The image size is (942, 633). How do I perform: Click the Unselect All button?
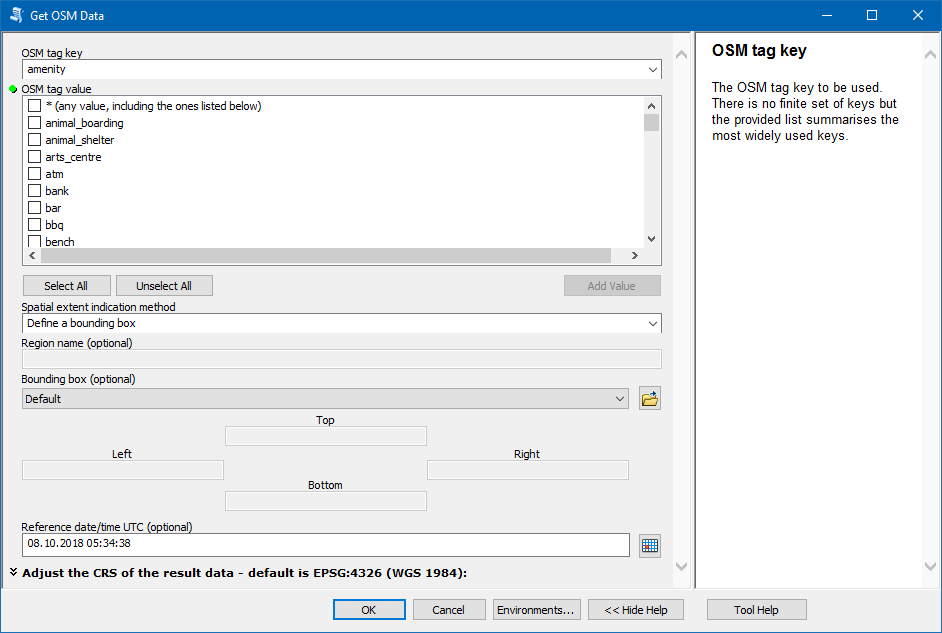click(x=164, y=286)
